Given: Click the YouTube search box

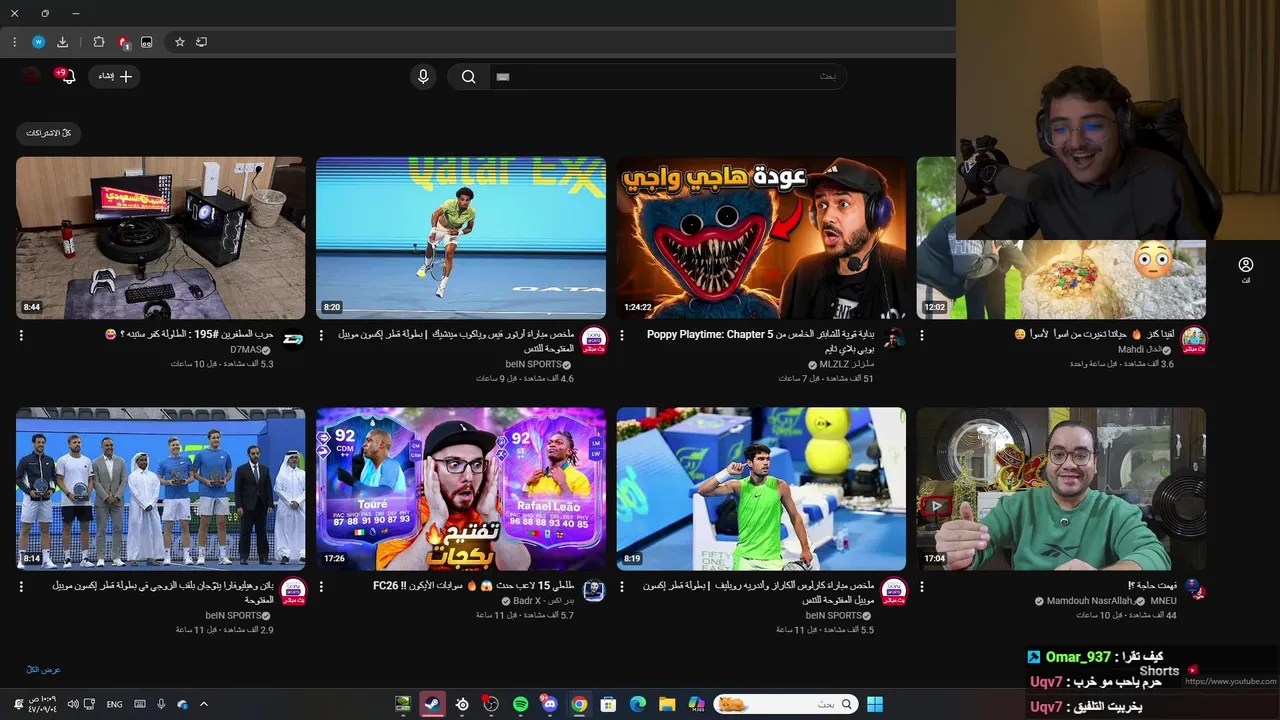Looking at the screenshot, I should pyautogui.click(x=667, y=76).
